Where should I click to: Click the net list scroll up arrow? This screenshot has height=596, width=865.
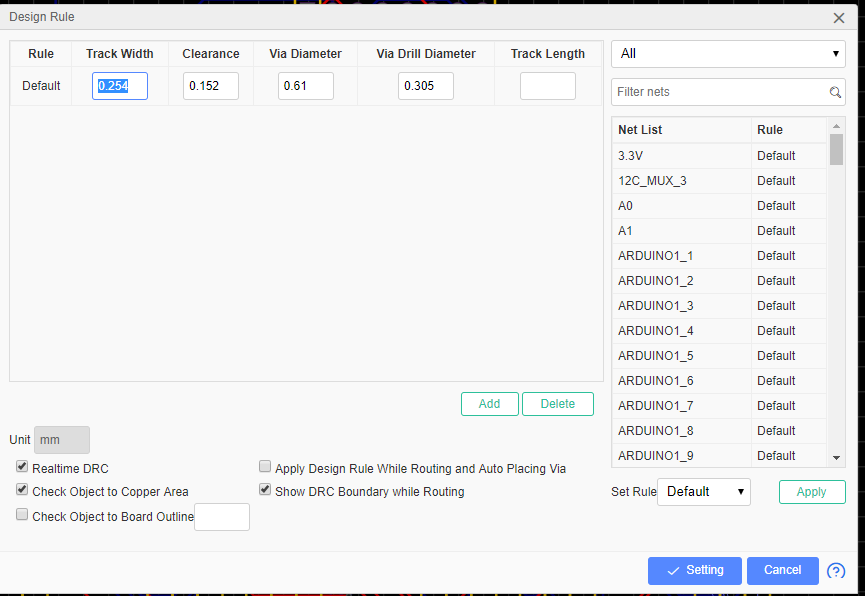coord(836,126)
